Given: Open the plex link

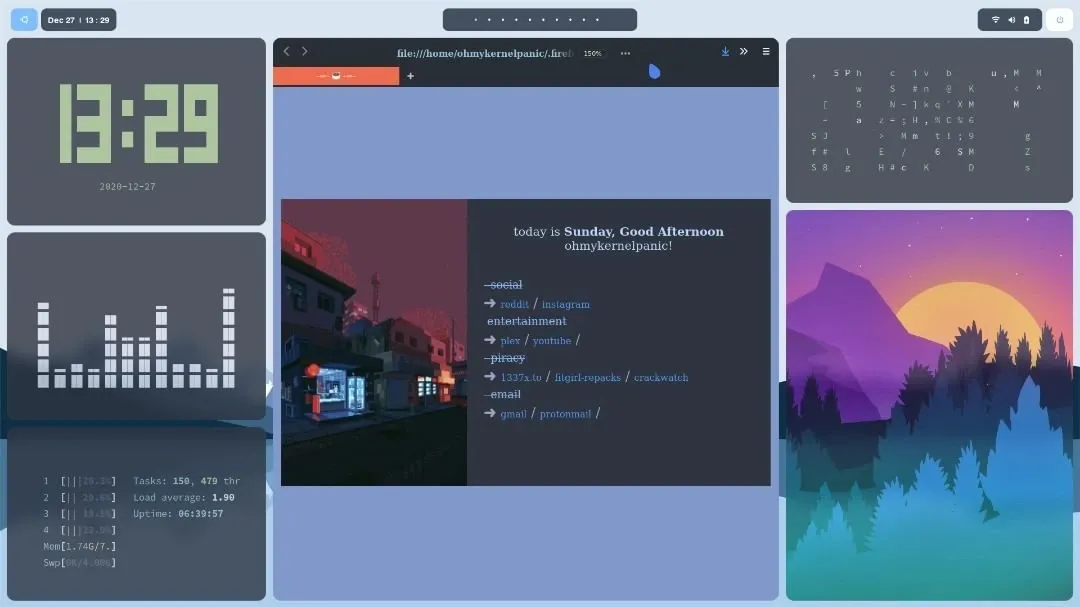Looking at the screenshot, I should pos(510,341).
